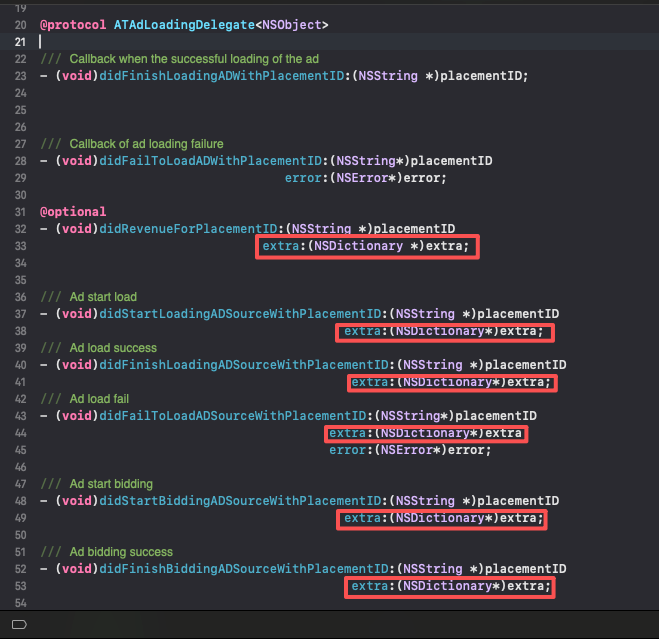
Task: Click 'Ad load fail' comment
Action: [99, 399]
